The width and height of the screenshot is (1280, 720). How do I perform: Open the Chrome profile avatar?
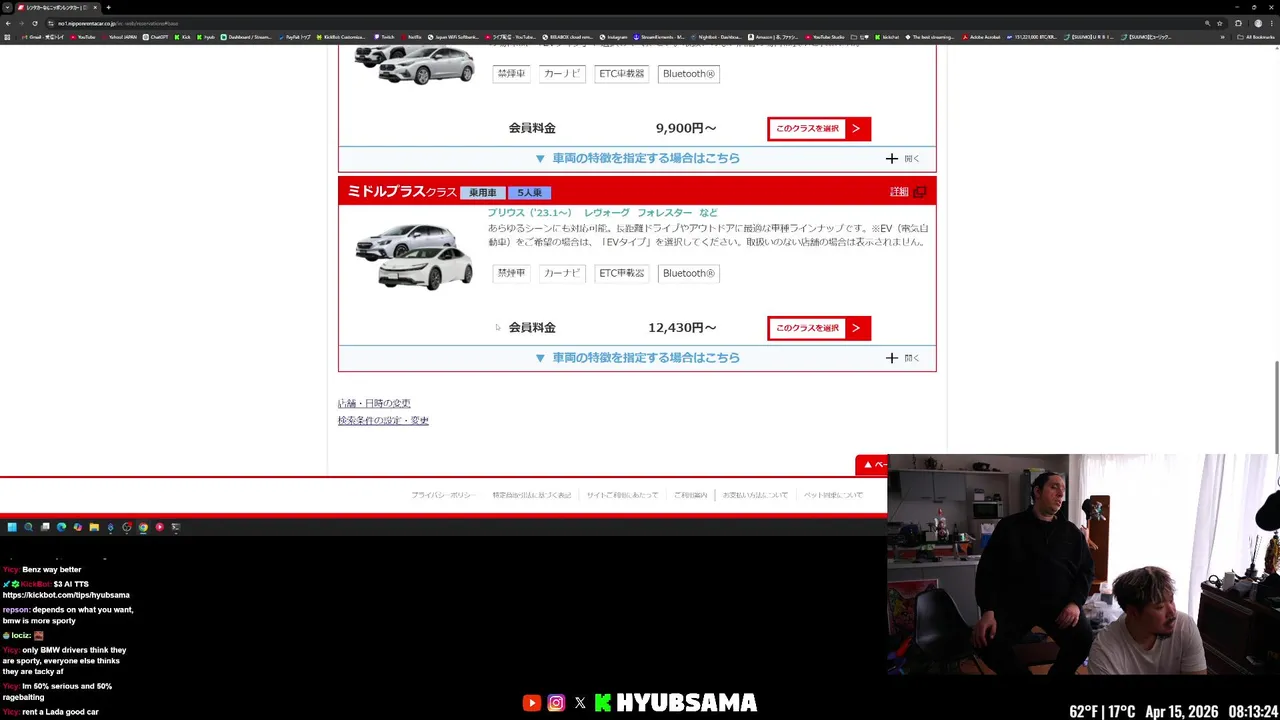[x=1258, y=23]
